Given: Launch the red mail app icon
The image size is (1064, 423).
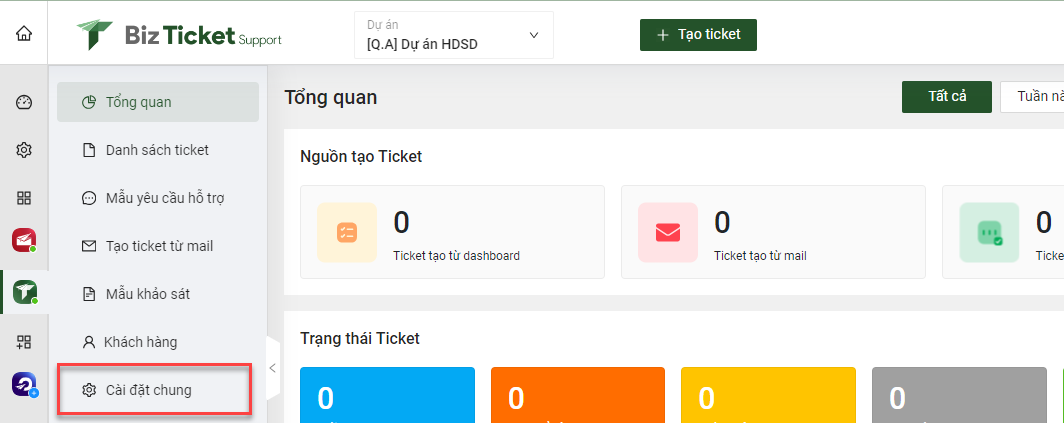Looking at the screenshot, I should tap(24, 240).
